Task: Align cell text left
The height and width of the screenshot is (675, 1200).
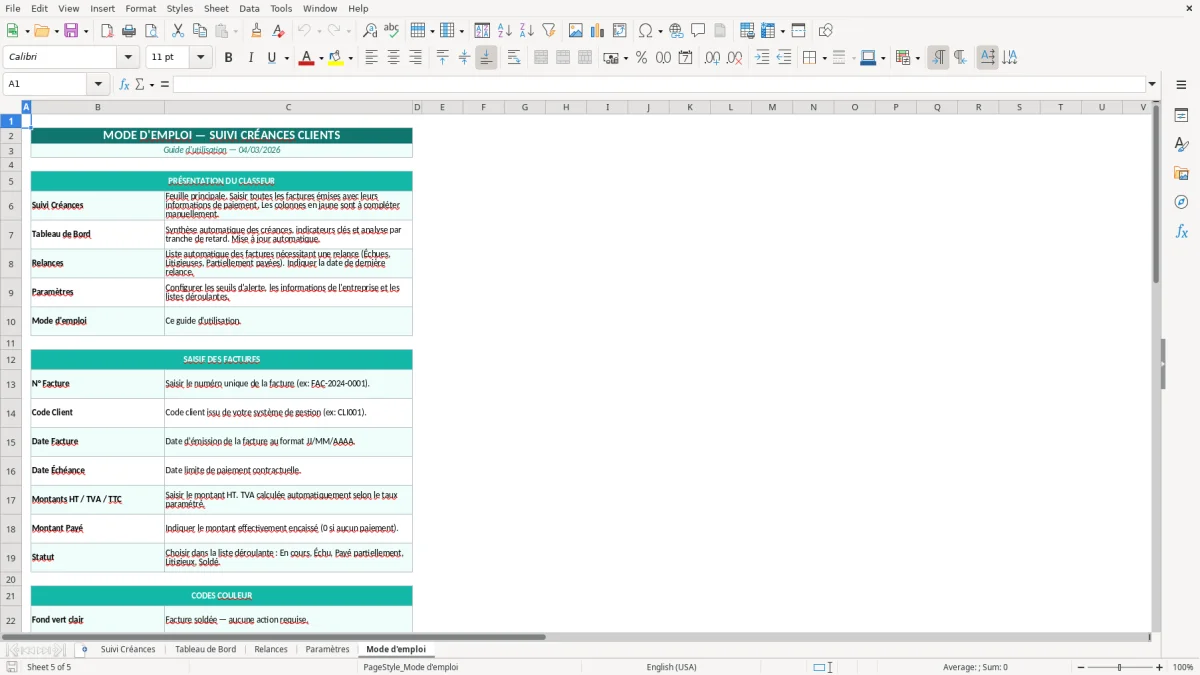Action: pos(371,58)
